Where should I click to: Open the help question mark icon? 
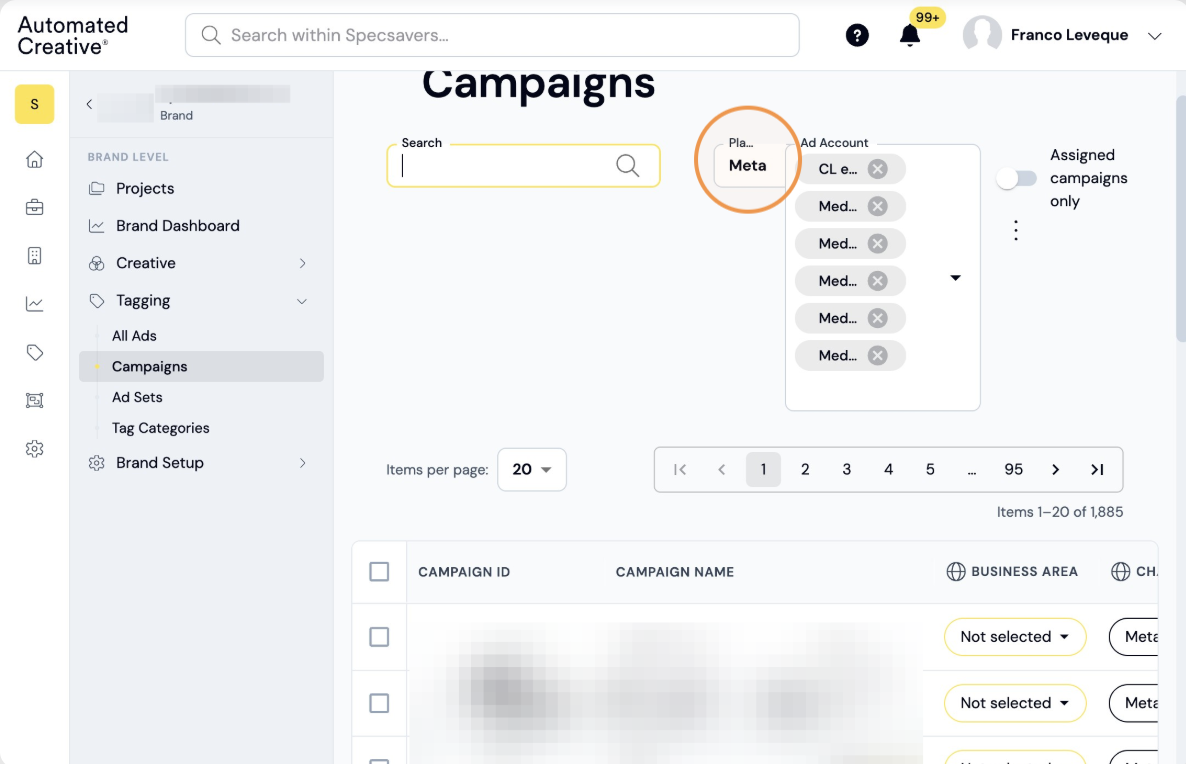(x=857, y=36)
